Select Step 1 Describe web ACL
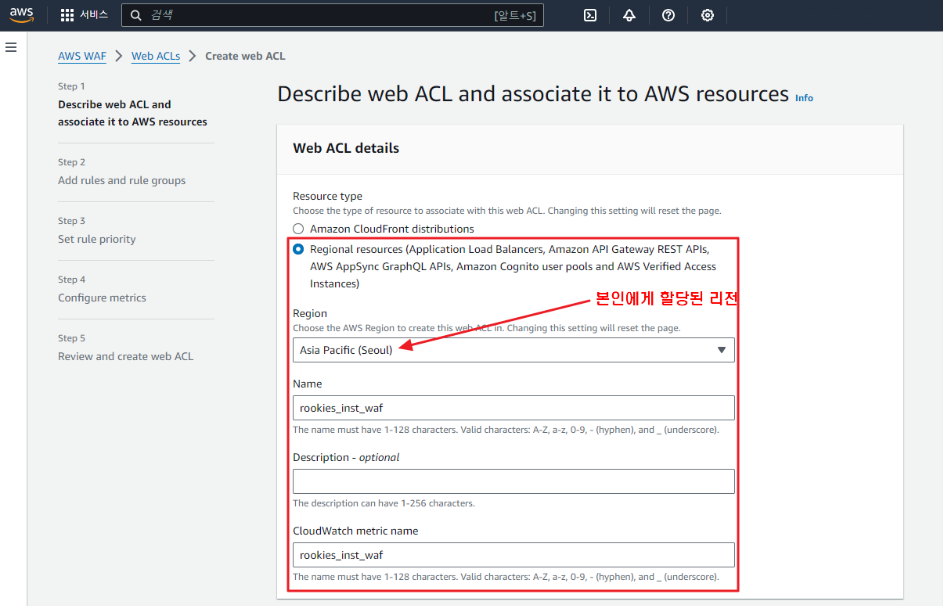 coord(132,113)
